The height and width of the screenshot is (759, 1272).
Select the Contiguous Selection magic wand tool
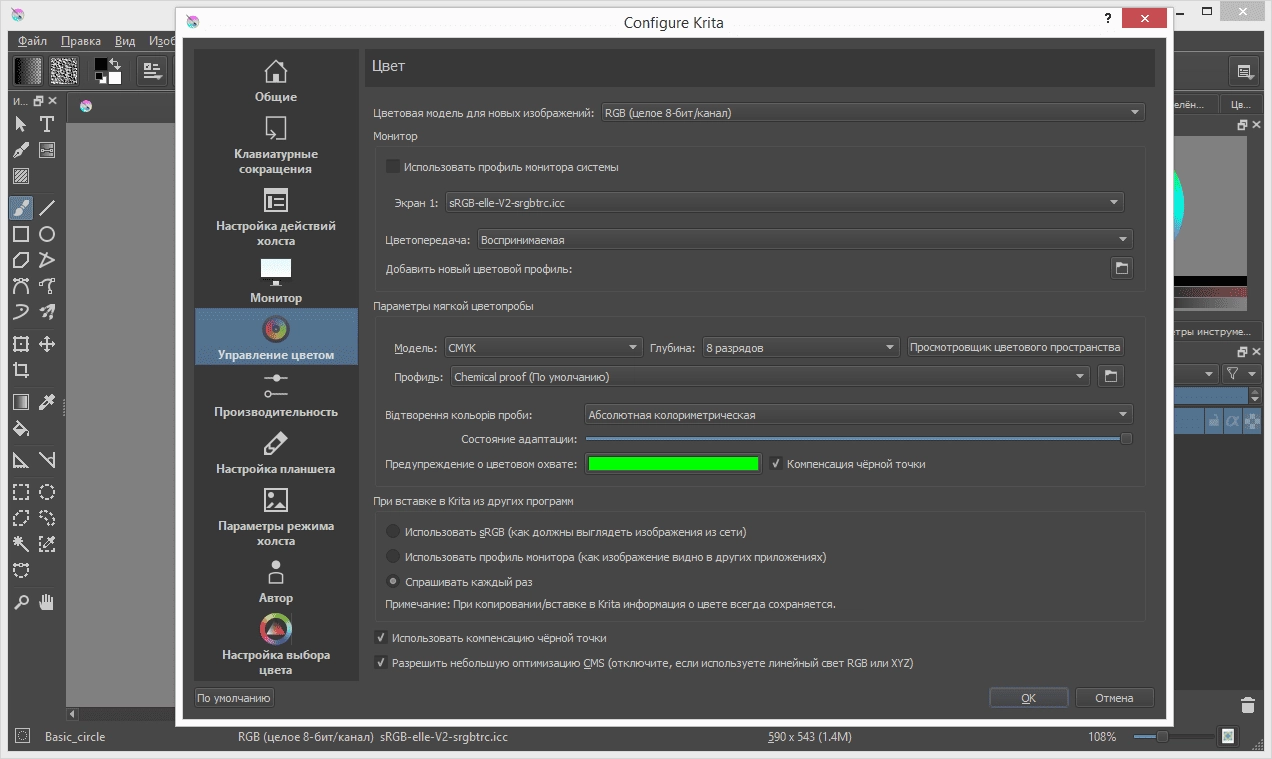(20, 545)
